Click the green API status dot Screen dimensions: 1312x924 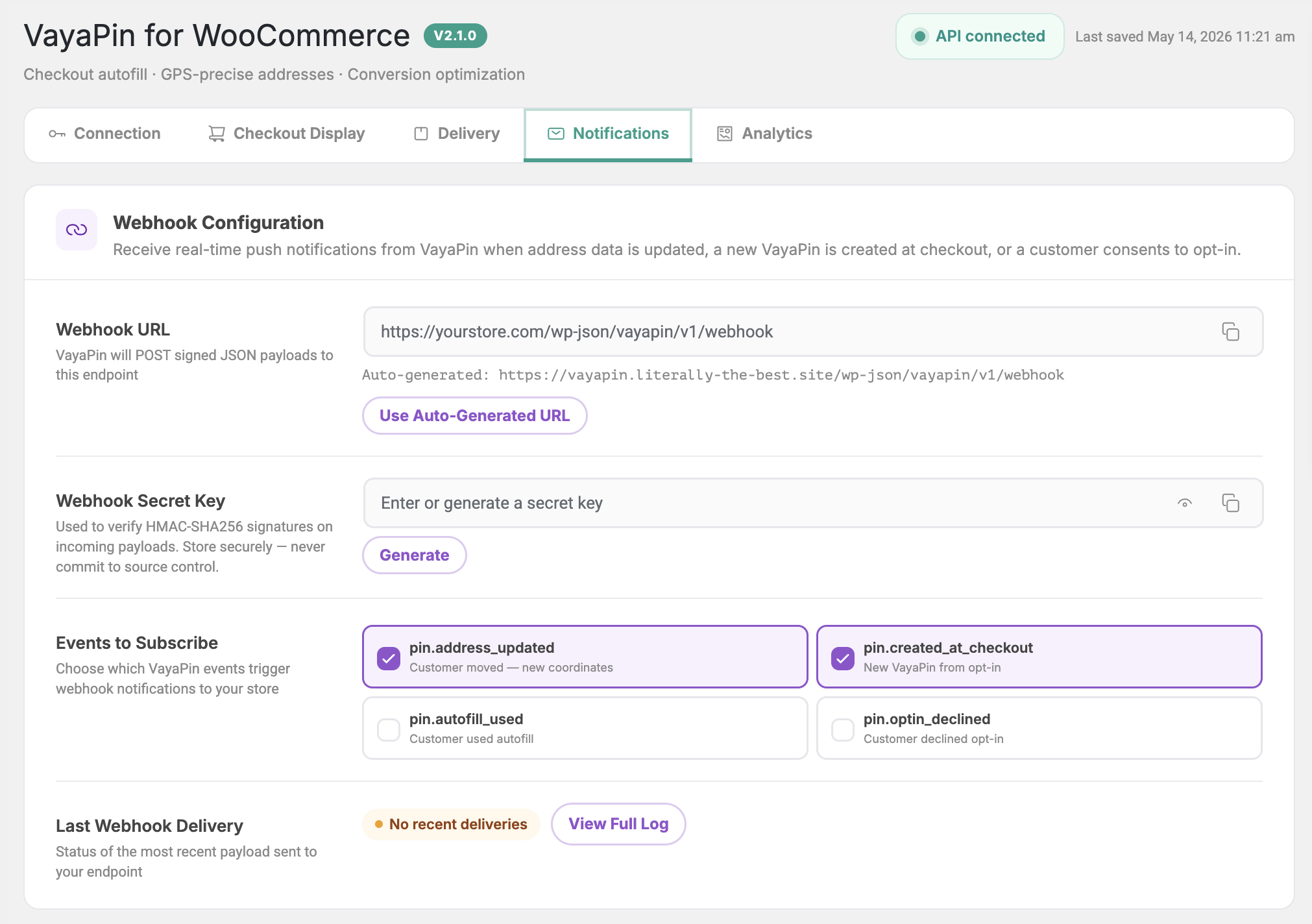click(919, 36)
